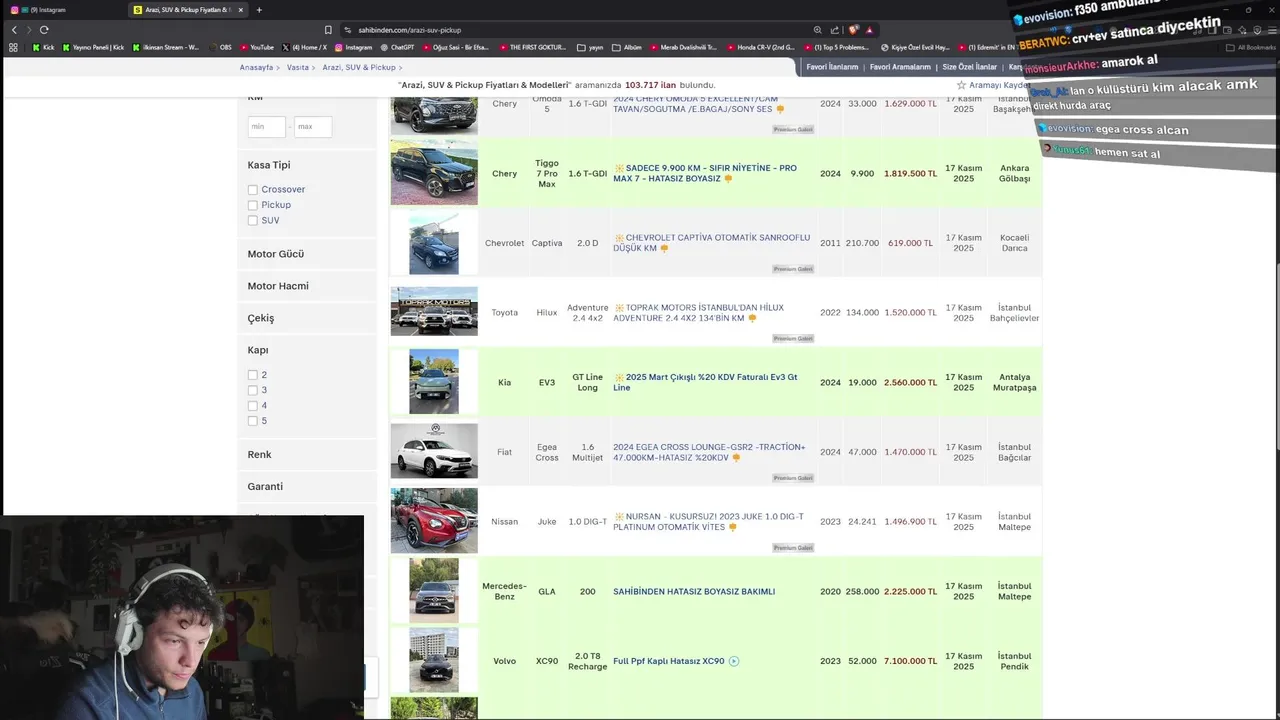Open the ChatGPT bookmark
The height and width of the screenshot is (720, 1280).
tap(397, 47)
